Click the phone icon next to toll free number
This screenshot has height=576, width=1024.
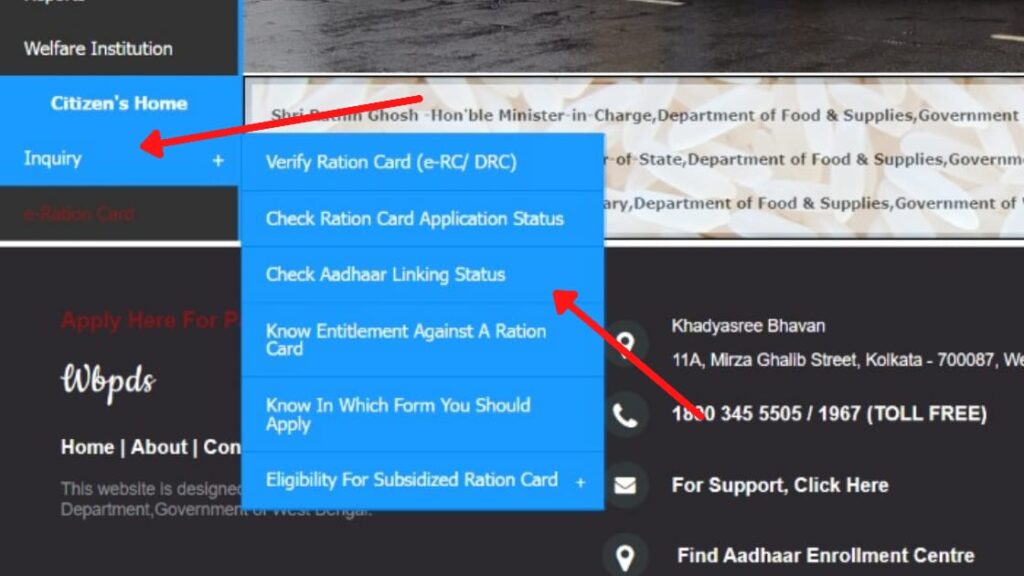(626, 414)
